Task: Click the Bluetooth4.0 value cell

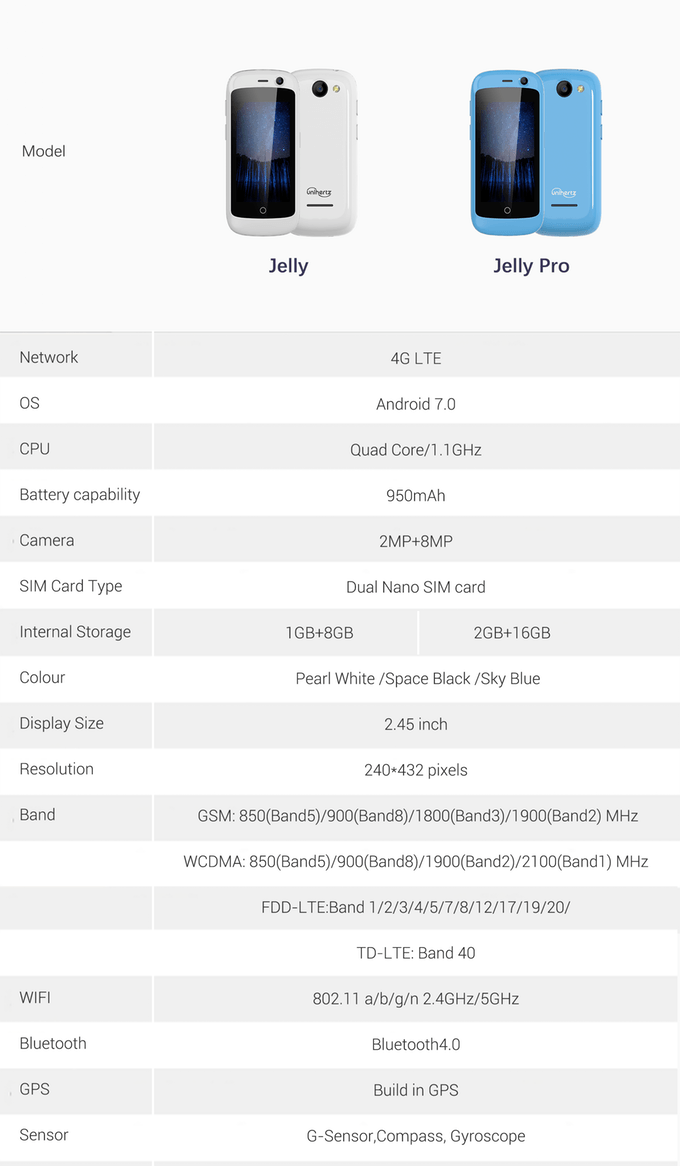Action: click(416, 1045)
